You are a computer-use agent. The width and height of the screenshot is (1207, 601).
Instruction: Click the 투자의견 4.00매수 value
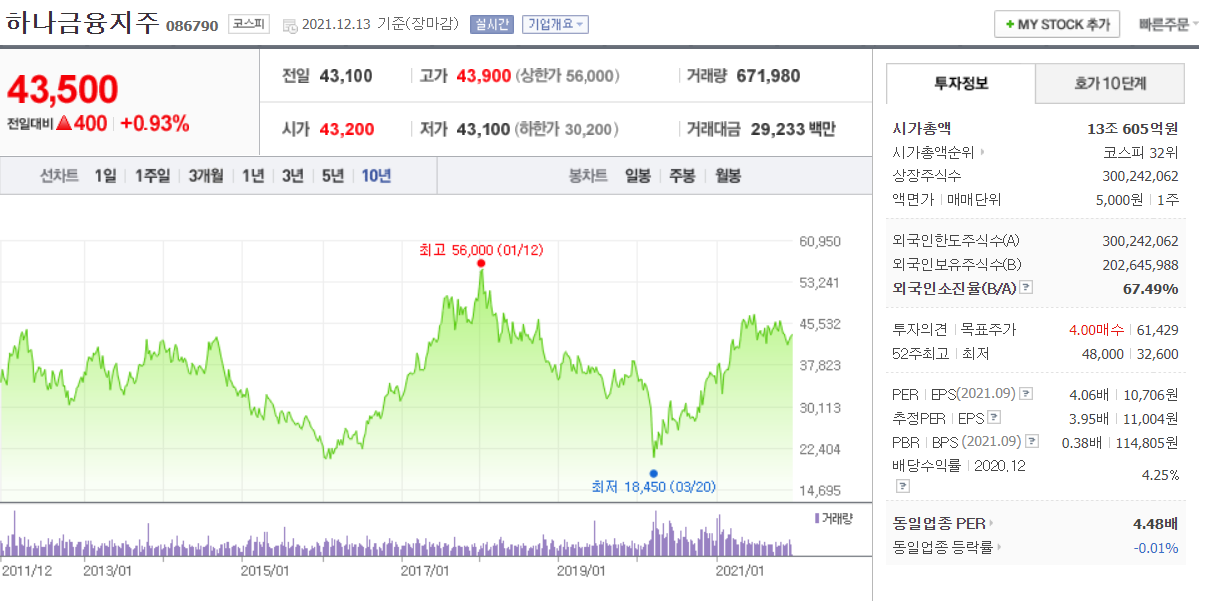pos(1097,330)
